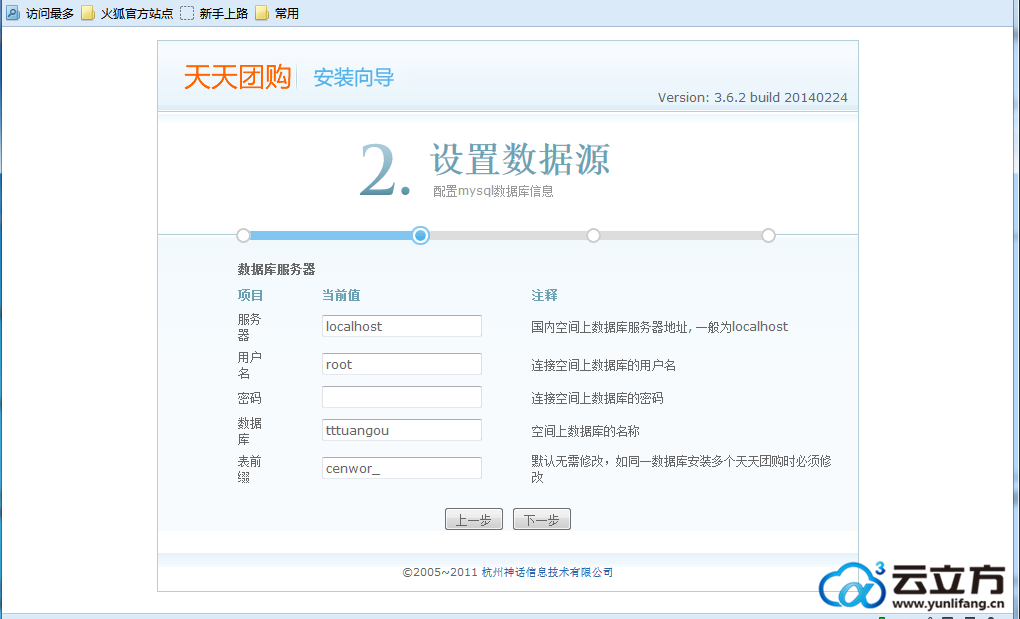
Task: Click the 下一步 button
Action: 542,520
